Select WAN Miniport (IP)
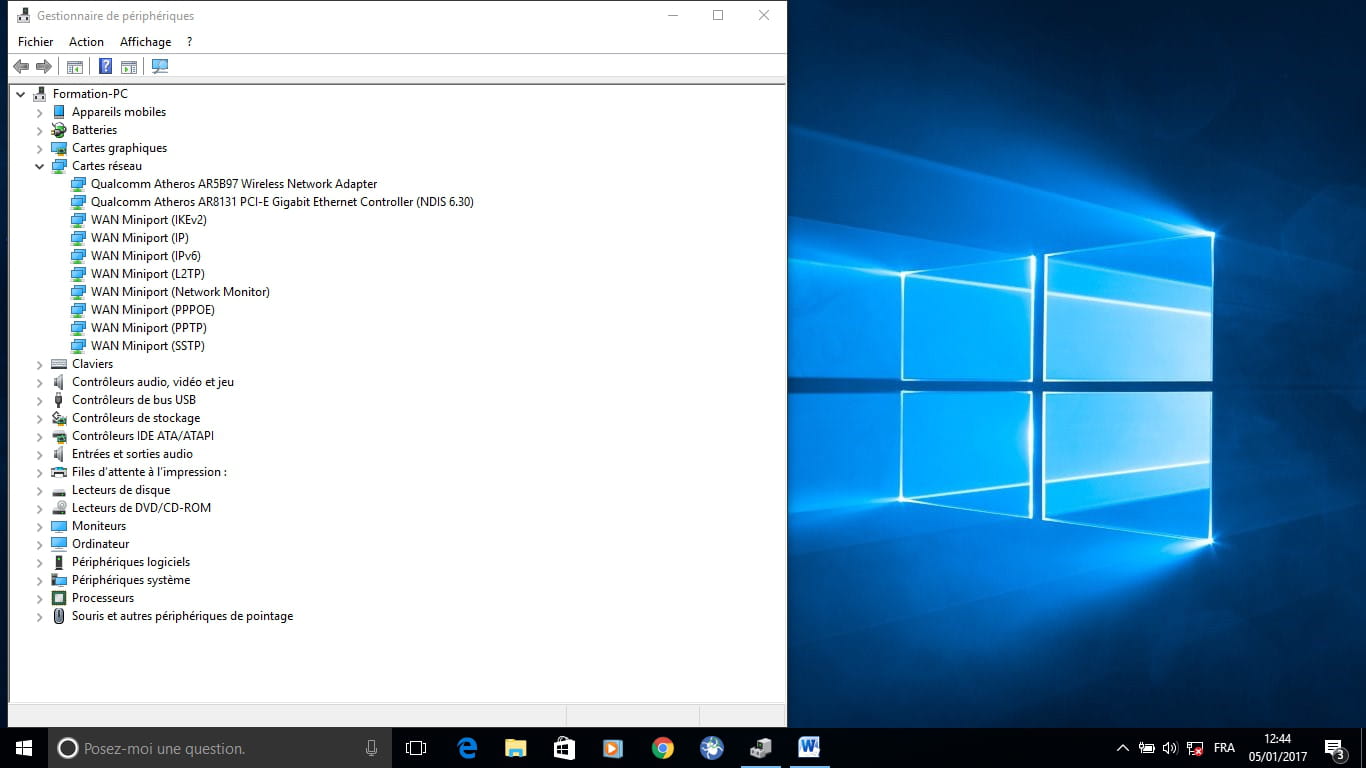The height and width of the screenshot is (768, 1366). click(x=140, y=238)
